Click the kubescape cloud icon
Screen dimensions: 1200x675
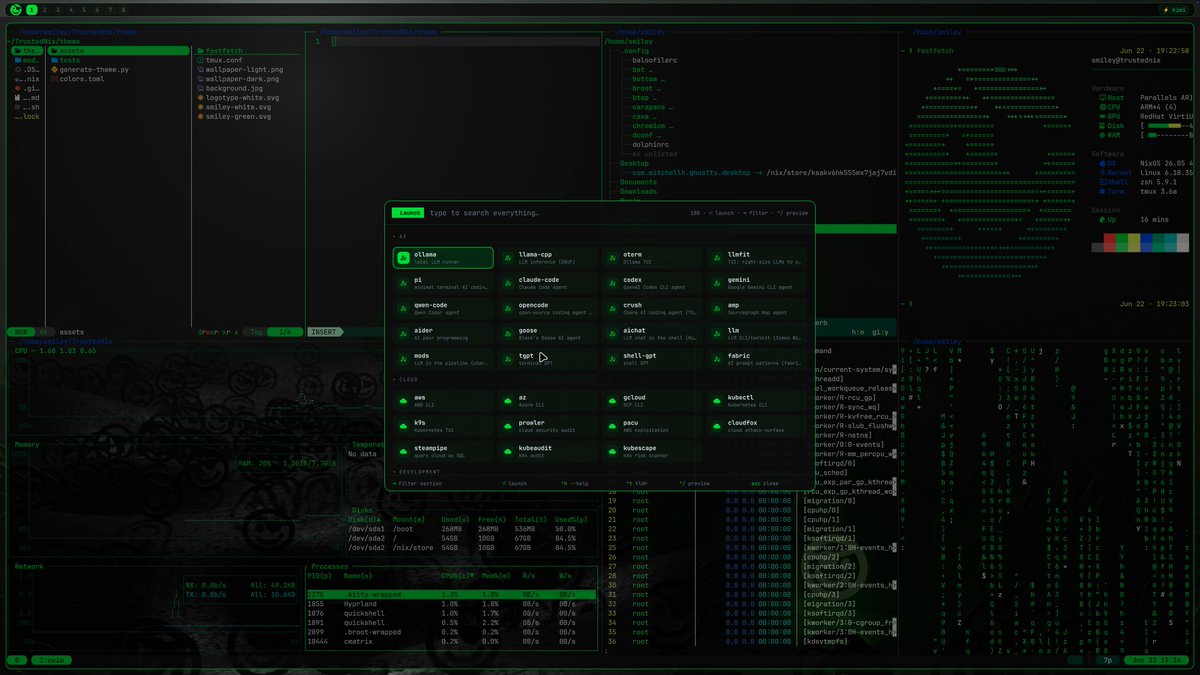[x=612, y=452]
